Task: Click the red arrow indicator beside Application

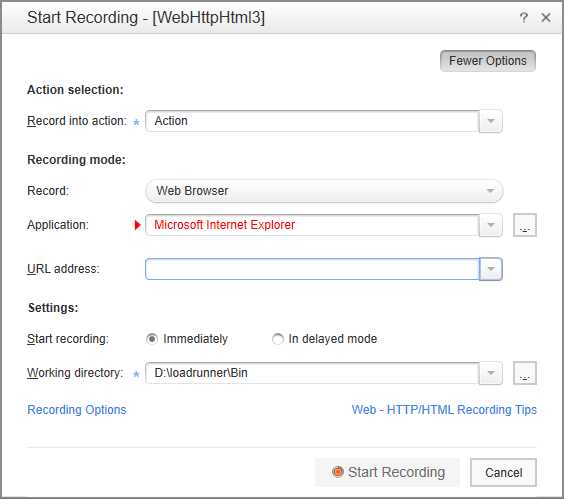Action: coord(137,225)
